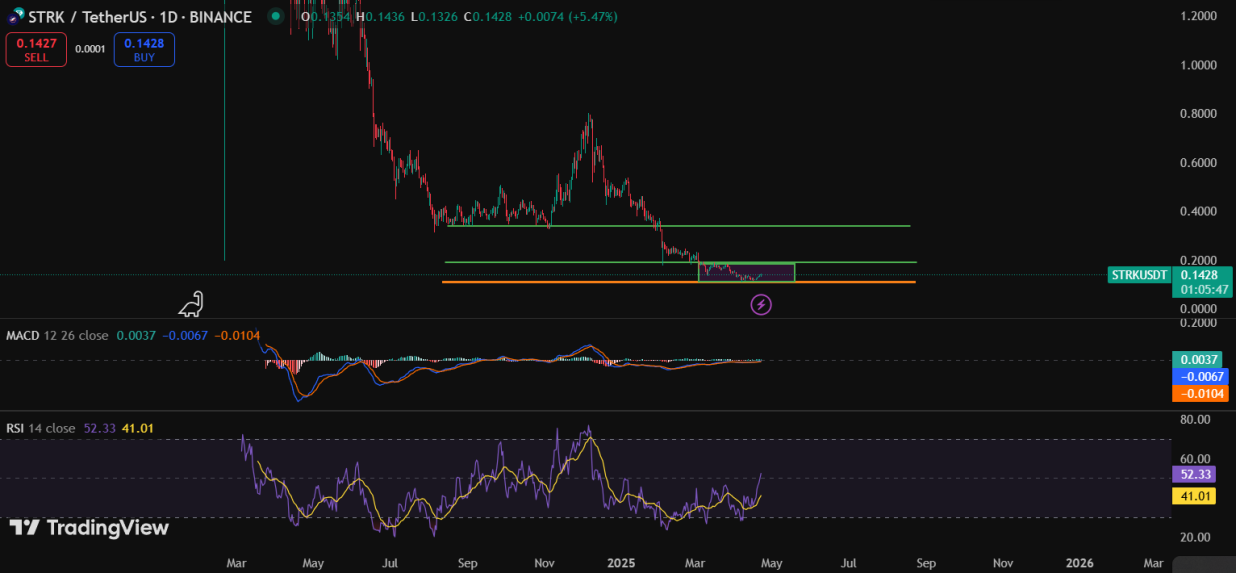Click the 0.8000 price axis label

pyautogui.click(x=1199, y=114)
